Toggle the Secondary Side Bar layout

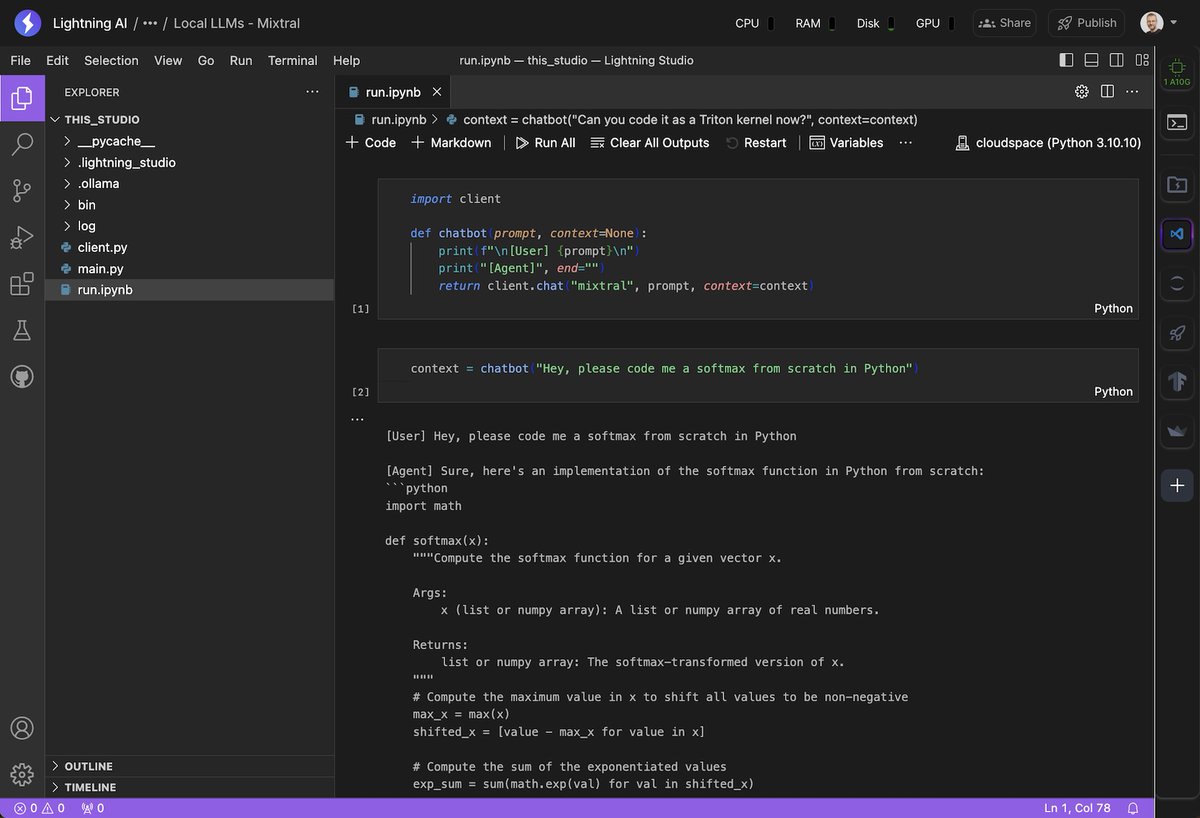[x=1117, y=60]
